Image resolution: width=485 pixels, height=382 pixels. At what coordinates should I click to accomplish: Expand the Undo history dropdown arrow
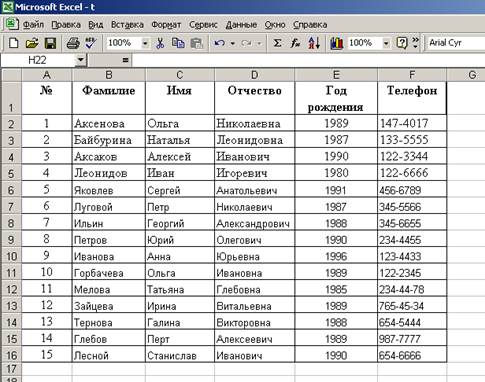pos(232,43)
